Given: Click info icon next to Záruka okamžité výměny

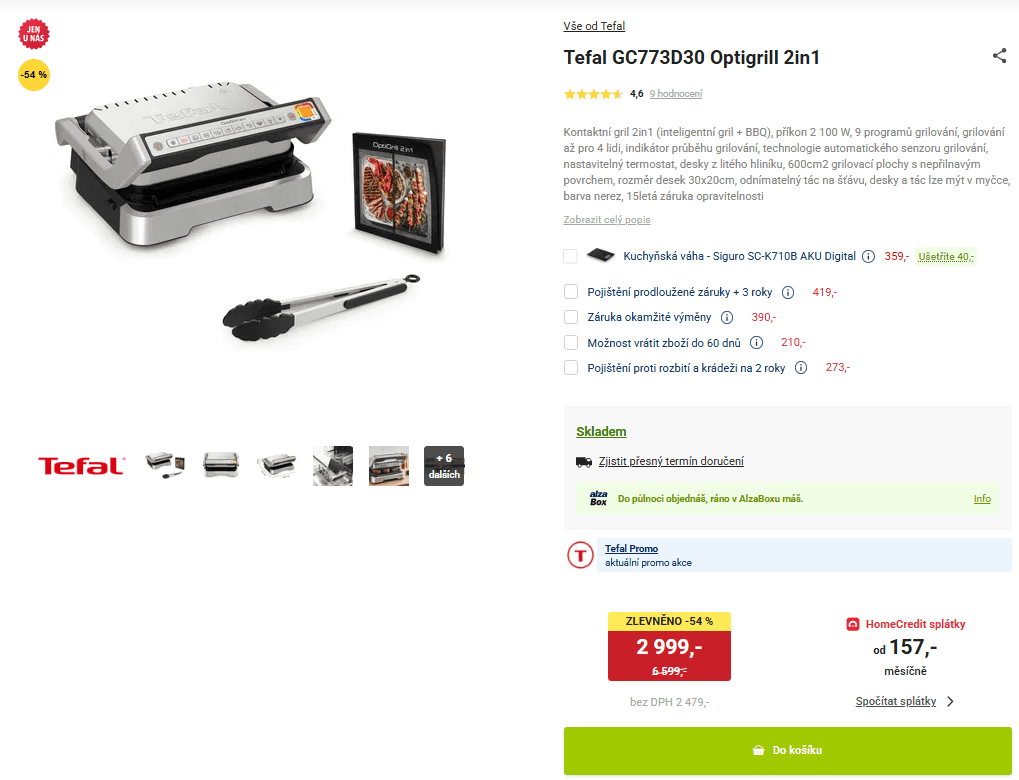Looking at the screenshot, I should click(727, 317).
